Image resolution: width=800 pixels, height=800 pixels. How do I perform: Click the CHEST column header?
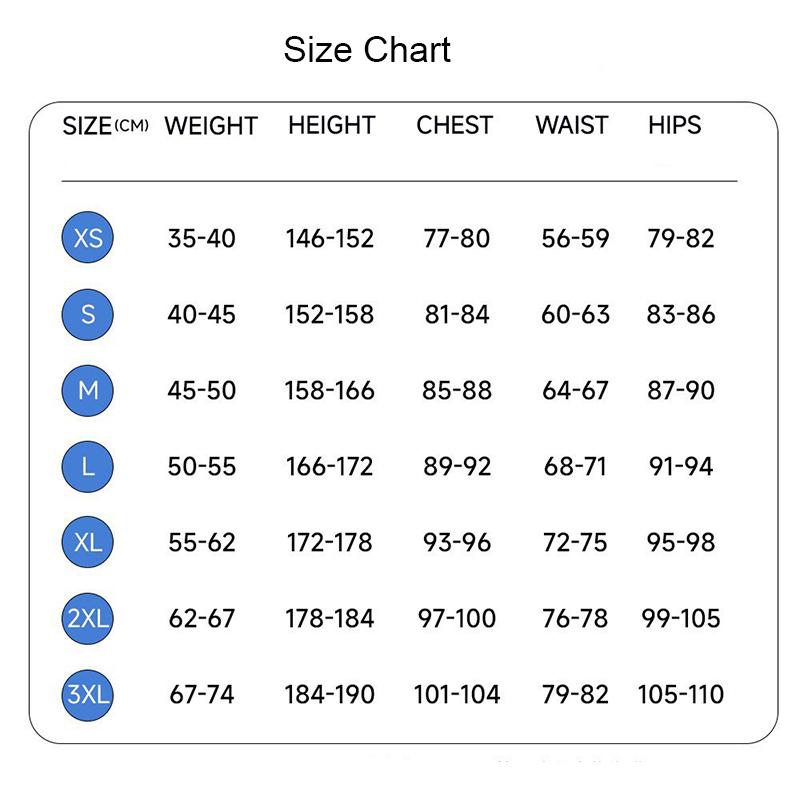point(455,126)
